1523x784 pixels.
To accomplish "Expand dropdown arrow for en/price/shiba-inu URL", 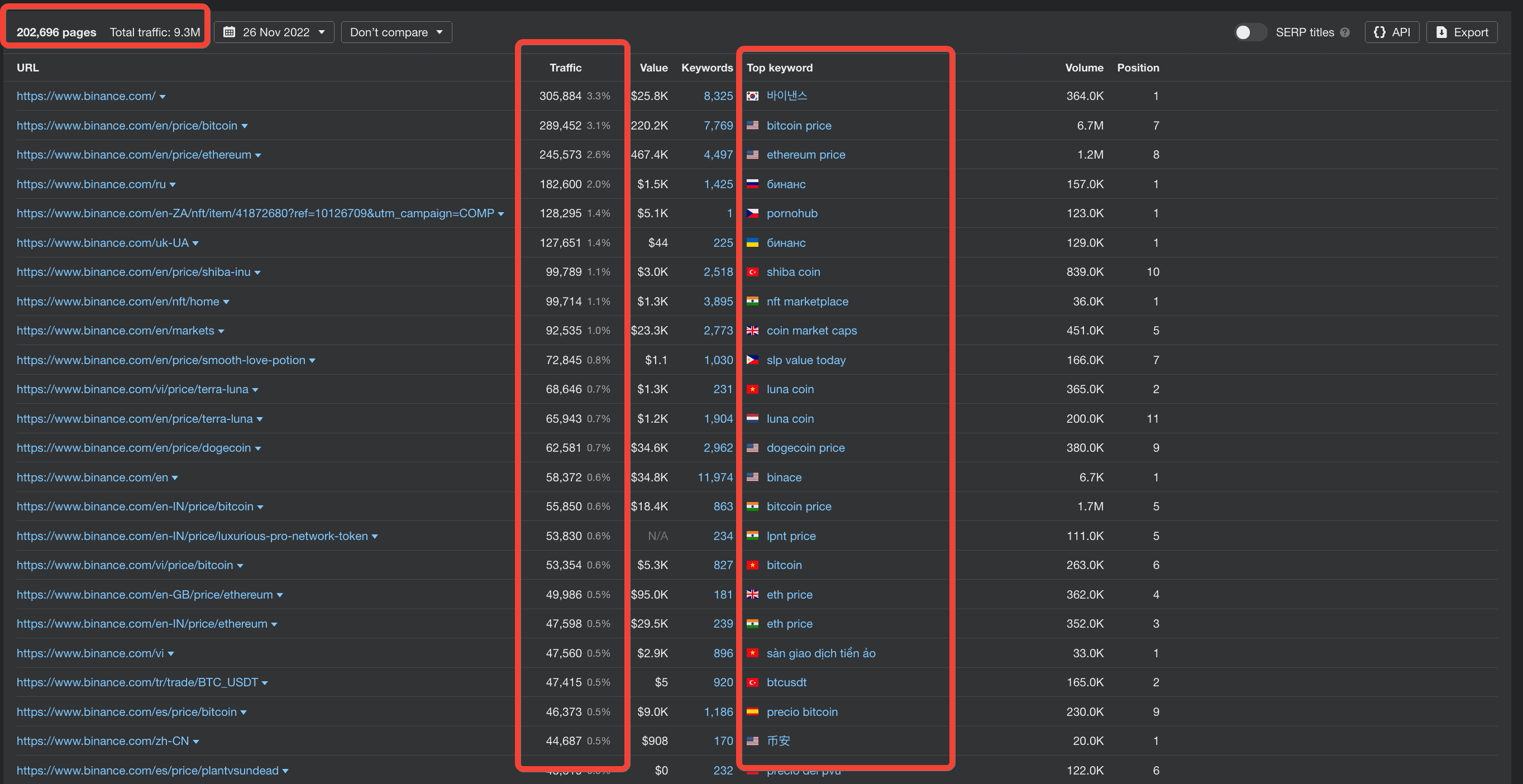I will [x=258, y=273].
